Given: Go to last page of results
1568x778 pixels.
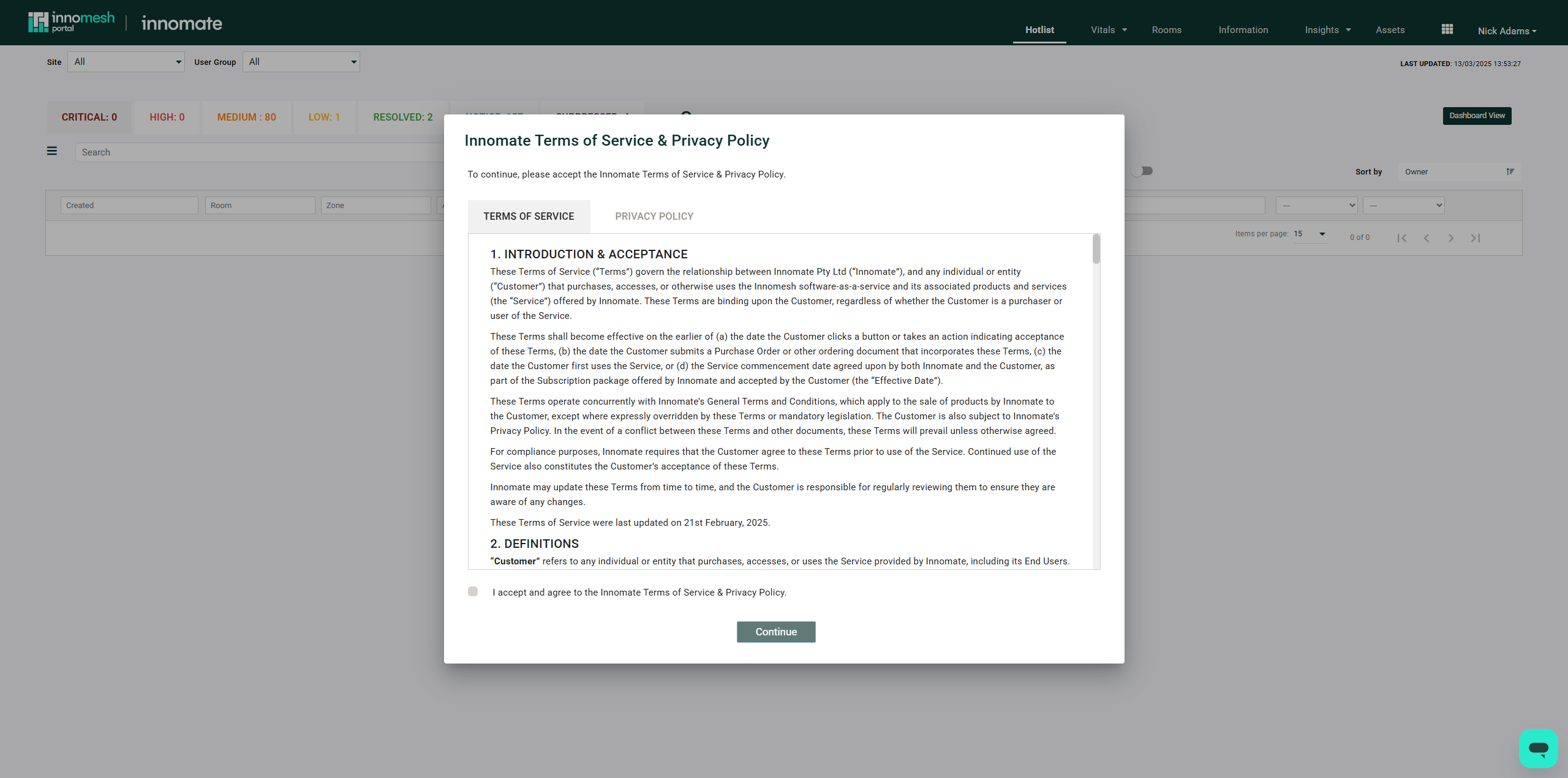Looking at the screenshot, I should [1476, 238].
